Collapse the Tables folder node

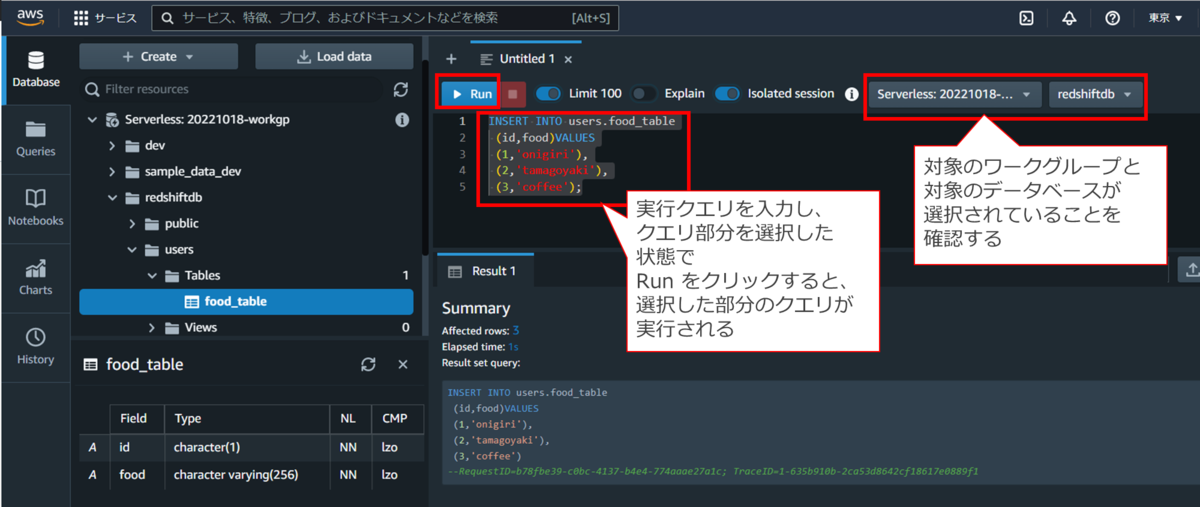[151, 275]
